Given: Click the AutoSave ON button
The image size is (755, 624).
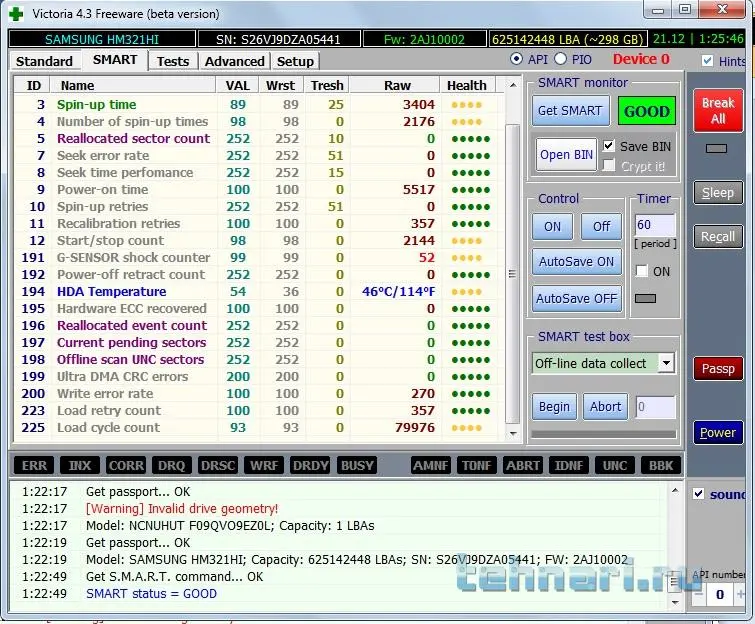Looking at the screenshot, I should coord(576,262).
